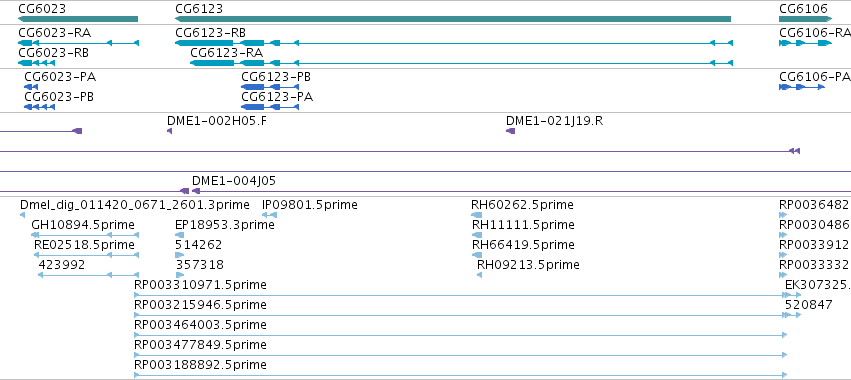
Task: Click the CG6023-PB protein glyph
Action: tap(40, 107)
